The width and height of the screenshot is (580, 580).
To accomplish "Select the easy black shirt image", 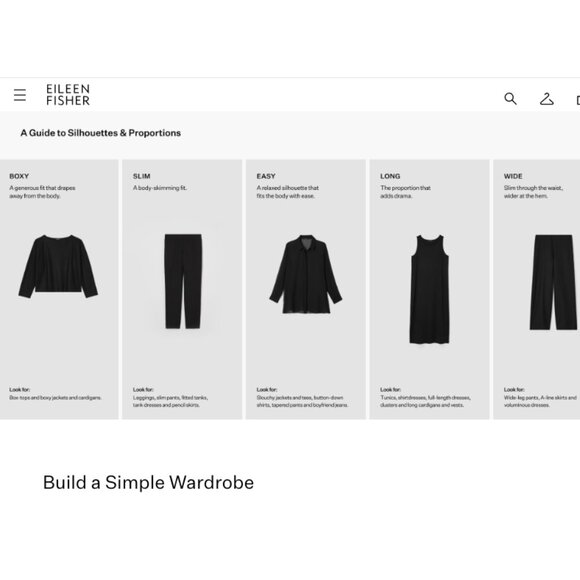I will click(306, 274).
